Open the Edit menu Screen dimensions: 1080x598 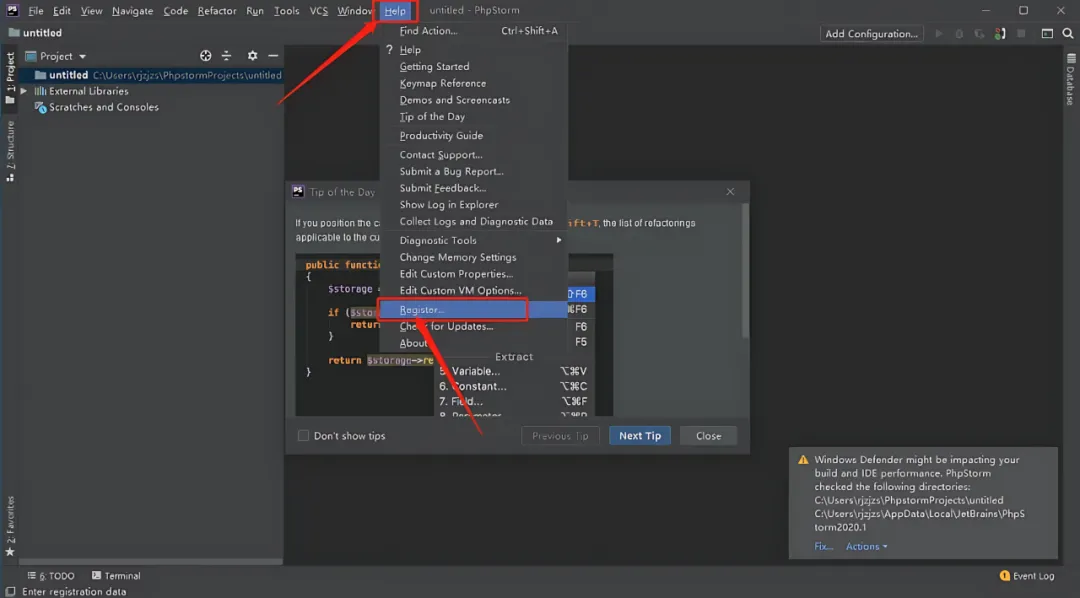(x=61, y=10)
